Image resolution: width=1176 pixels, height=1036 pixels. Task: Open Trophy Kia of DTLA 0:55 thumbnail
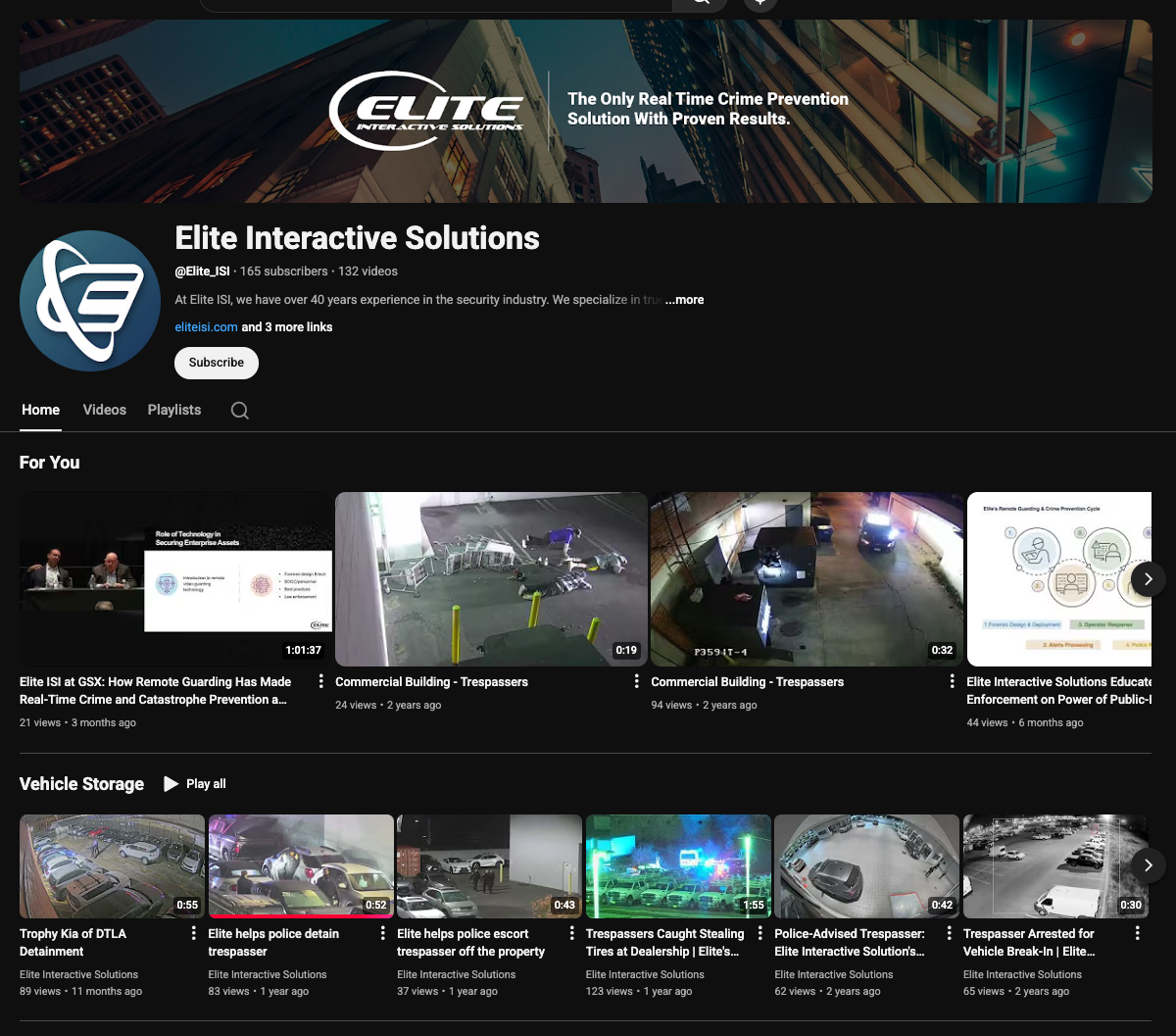click(113, 866)
